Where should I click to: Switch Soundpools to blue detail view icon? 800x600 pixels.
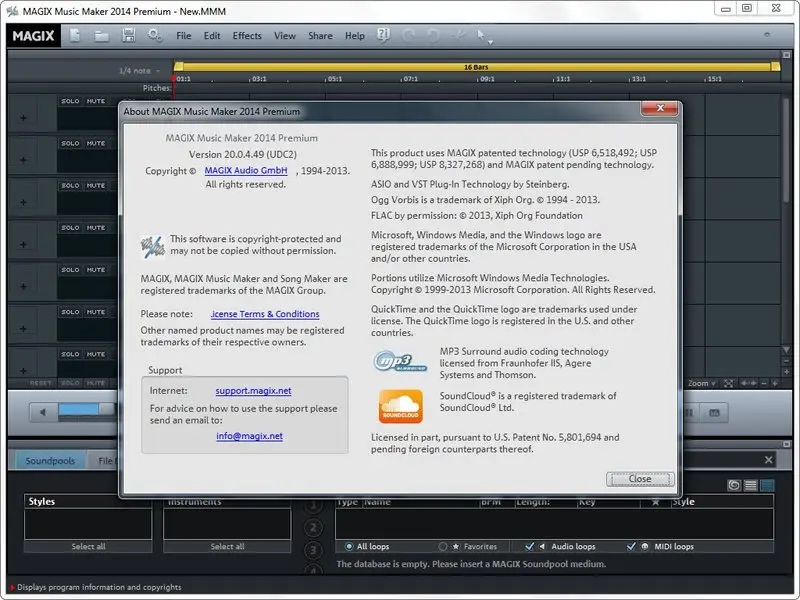click(767, 485)
